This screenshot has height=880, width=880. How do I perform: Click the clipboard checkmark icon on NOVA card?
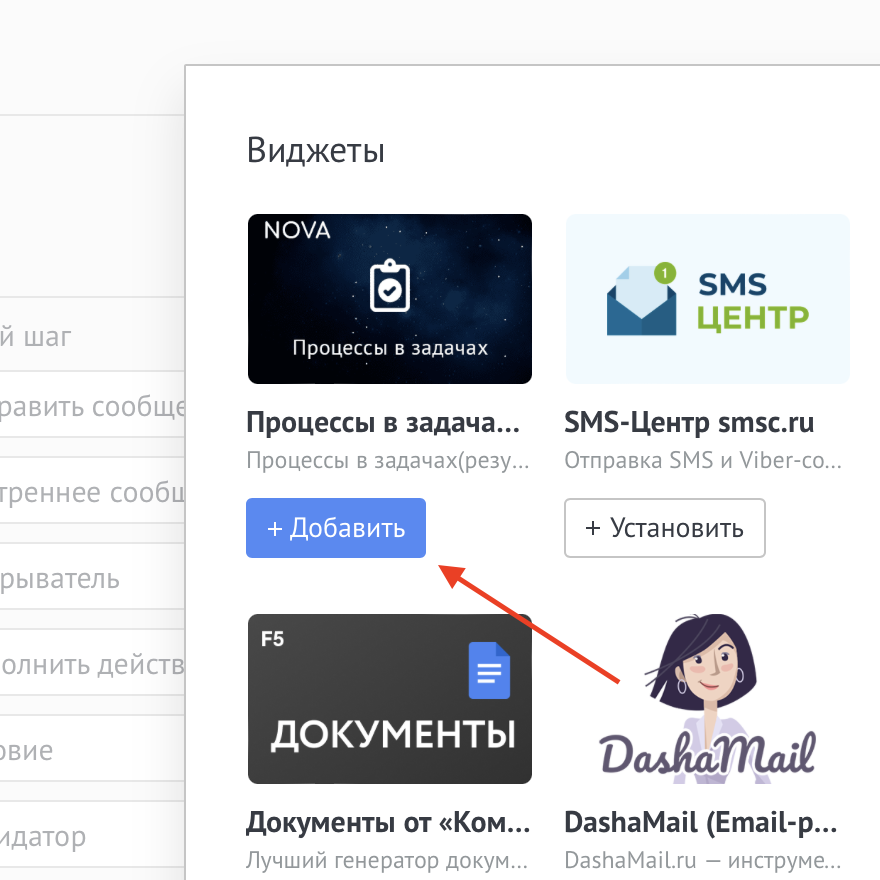click(388, 287)
